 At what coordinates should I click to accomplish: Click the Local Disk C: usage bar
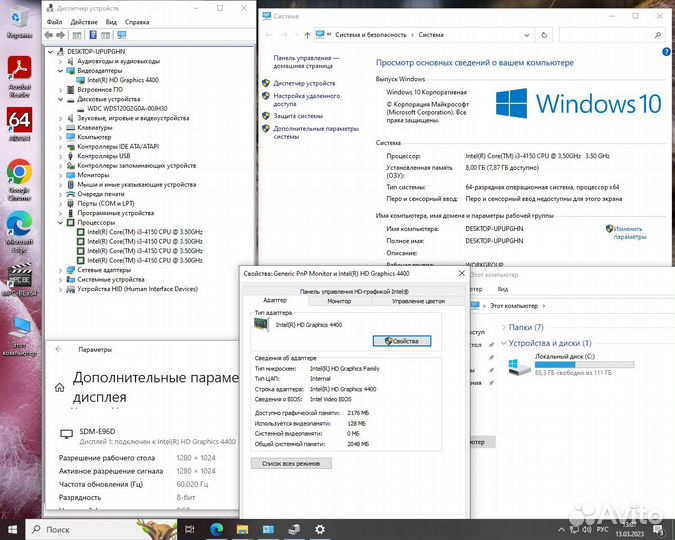(584, 365)
